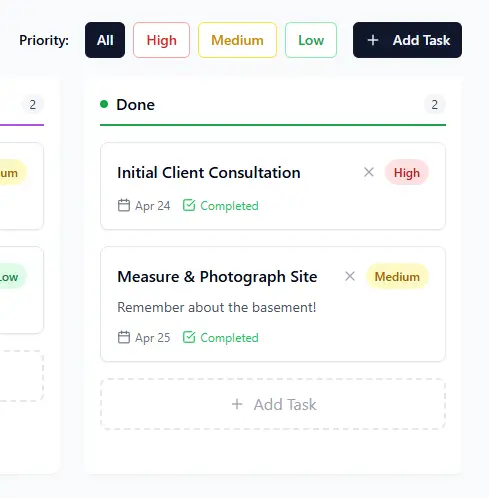Viewport: 489px width, 498px height.
Task: Click the Remember about the basement note
Action: pyautogui.click(x=216, y=307)
